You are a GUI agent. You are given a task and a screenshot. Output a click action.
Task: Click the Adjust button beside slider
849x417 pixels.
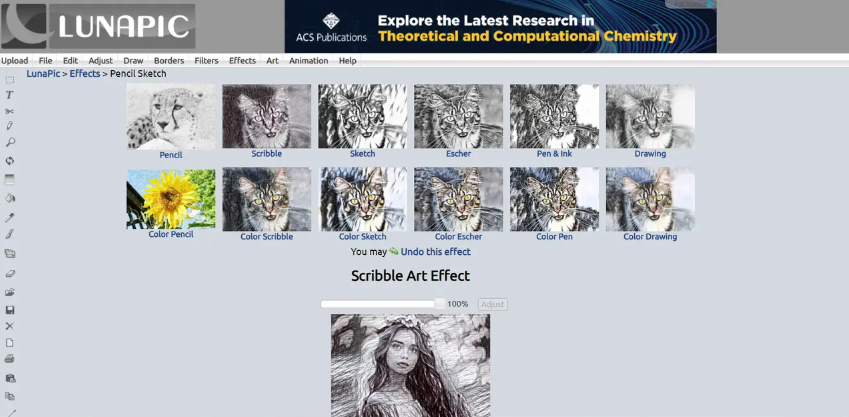pos(492,304)
